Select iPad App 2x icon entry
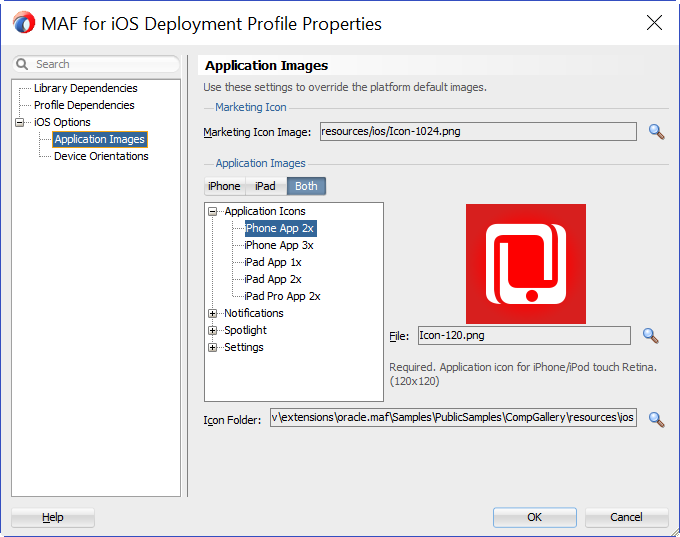Screen dimensions: 680x537 coord(272,279)
